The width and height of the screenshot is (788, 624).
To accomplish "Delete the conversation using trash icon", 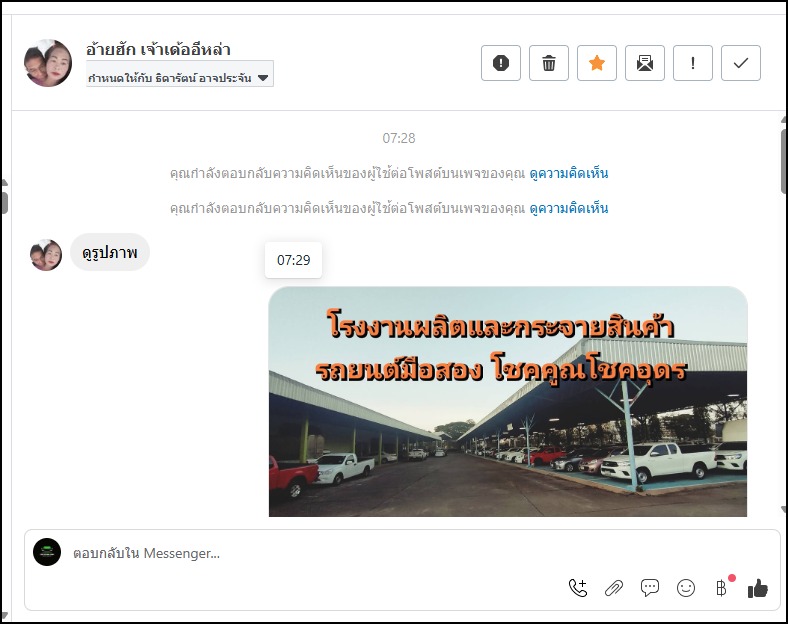I will (x=549, y=63).
